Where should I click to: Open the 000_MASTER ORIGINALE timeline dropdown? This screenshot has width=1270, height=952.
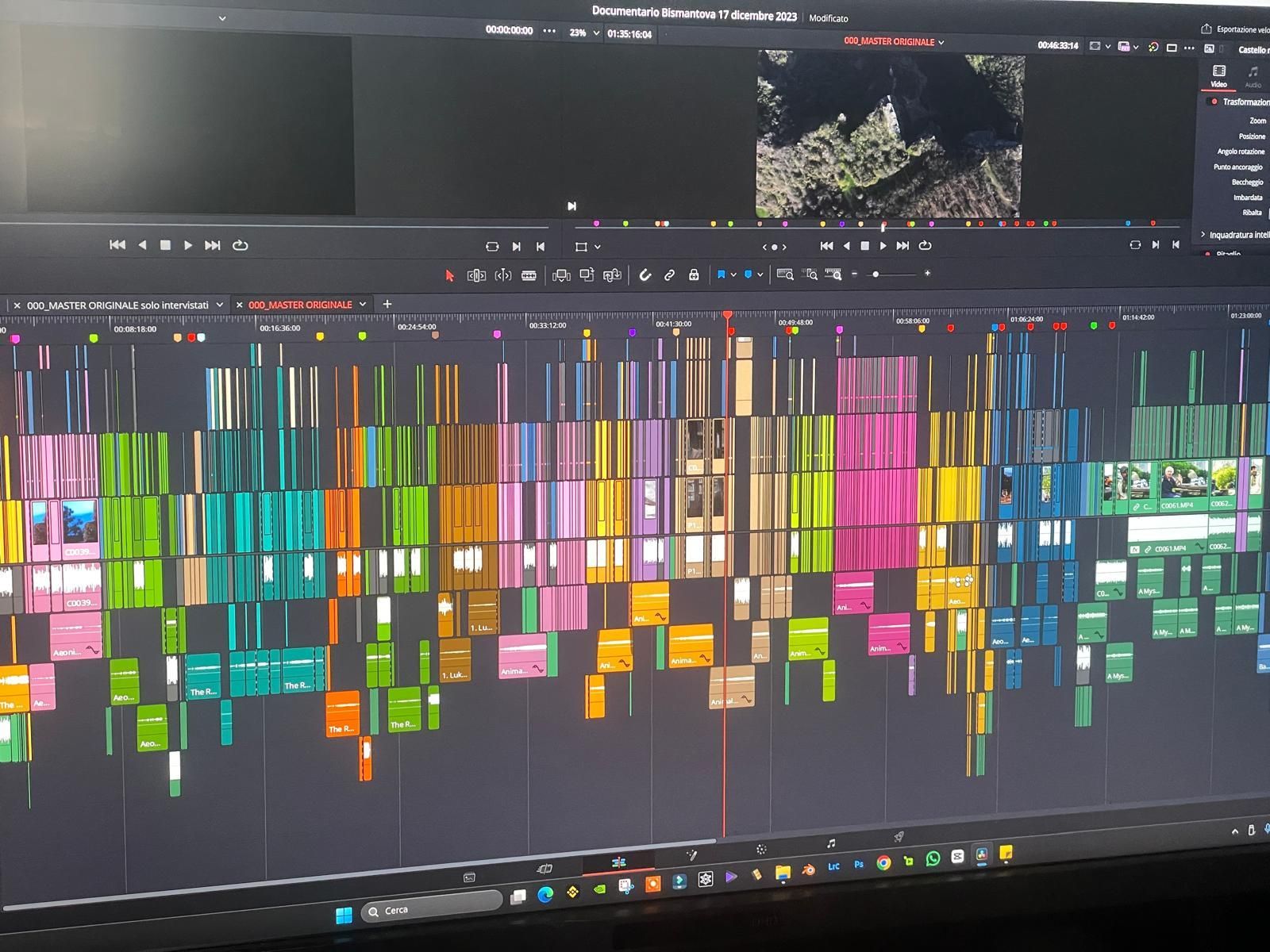pyautogui.click(x=942, y=43)
